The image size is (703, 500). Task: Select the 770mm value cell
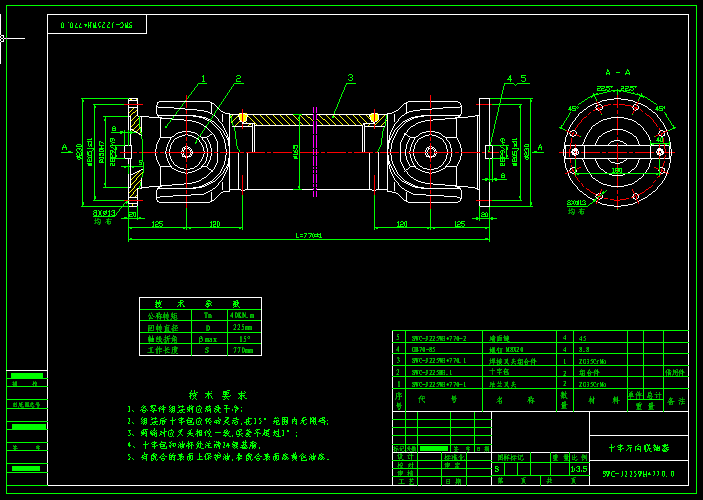[x=243, y=350]
